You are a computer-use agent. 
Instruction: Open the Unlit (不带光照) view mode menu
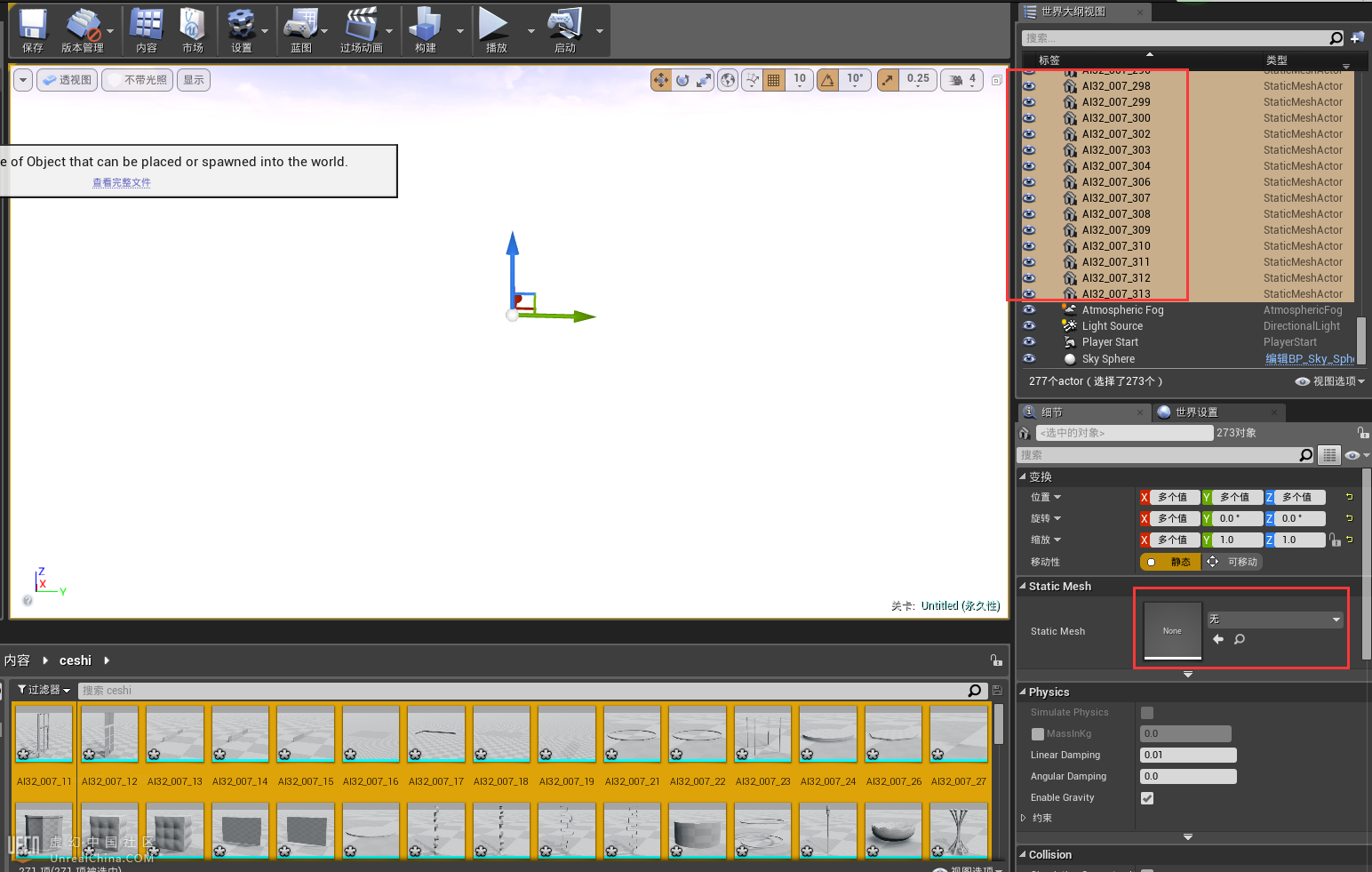click(x=138, y=80)
